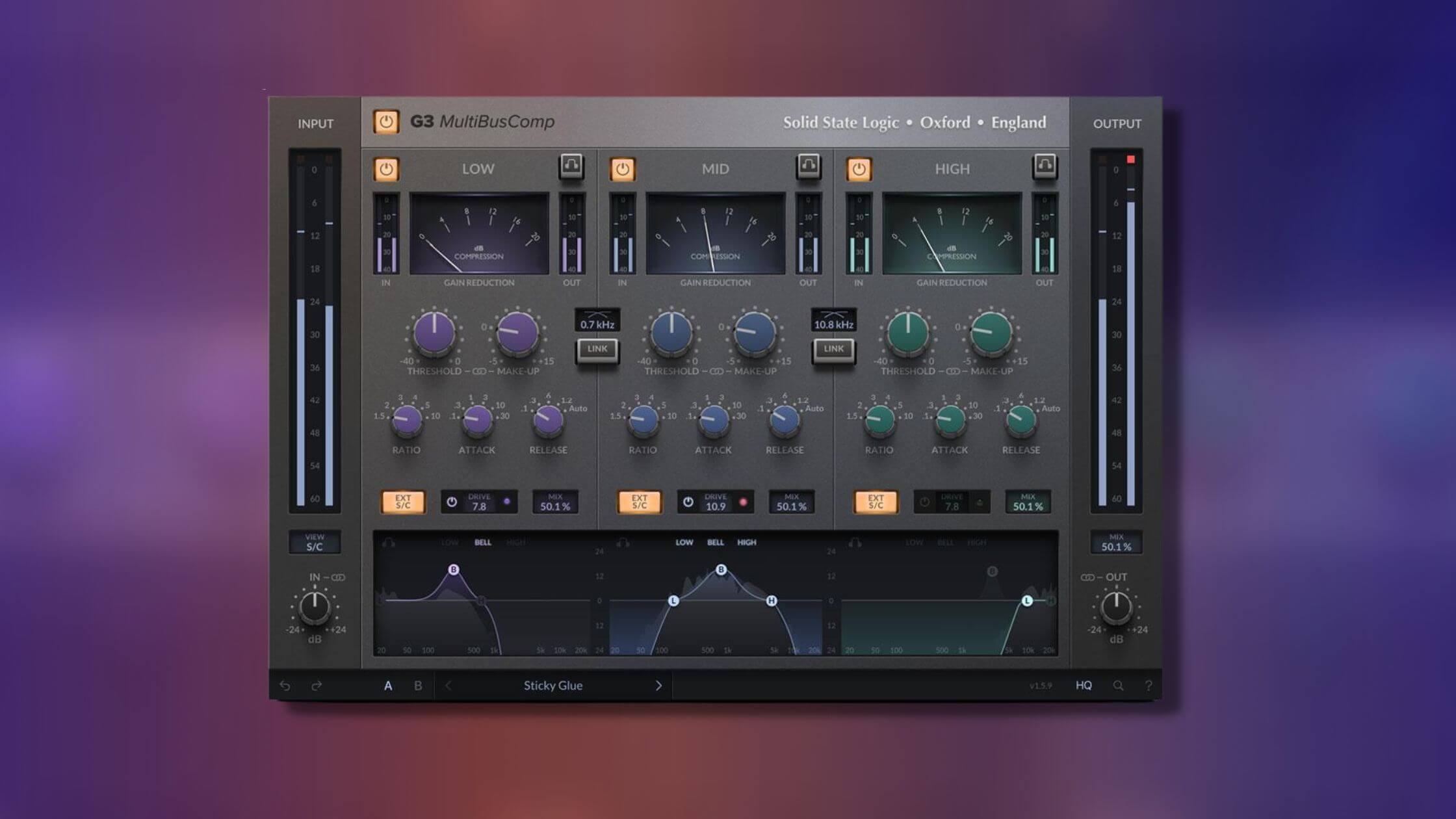Select the BELL filter shape for the MID sidechain
This screenshot has width=1456, height=819.
(x=715, y=541)
